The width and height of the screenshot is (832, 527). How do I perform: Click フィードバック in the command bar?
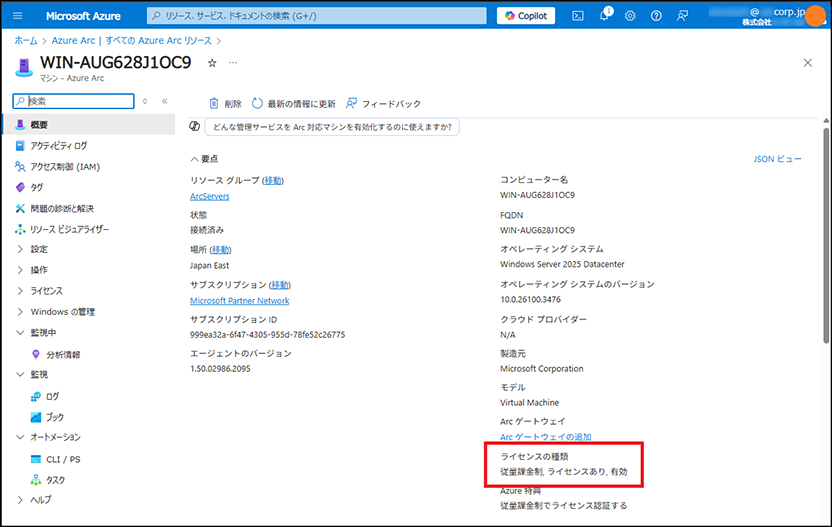click(x=383, y=103)
